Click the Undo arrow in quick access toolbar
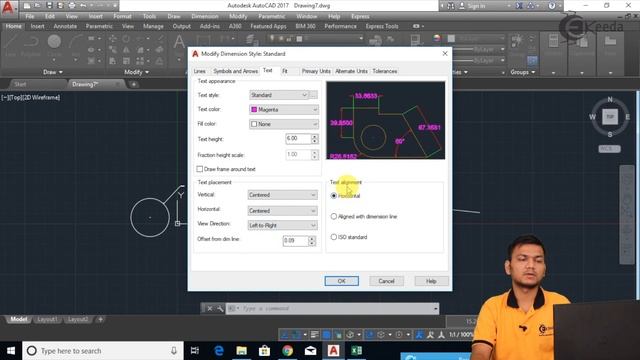640x360 pixels. coord(83,6)
